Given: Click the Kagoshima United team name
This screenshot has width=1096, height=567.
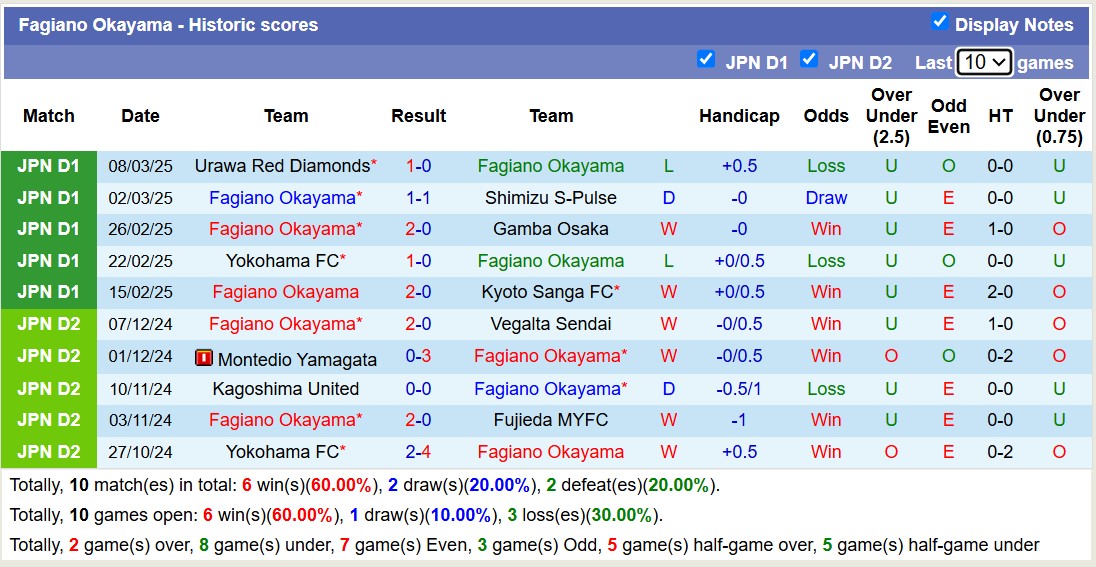Looking at the screenshot, I should [285, 389].
